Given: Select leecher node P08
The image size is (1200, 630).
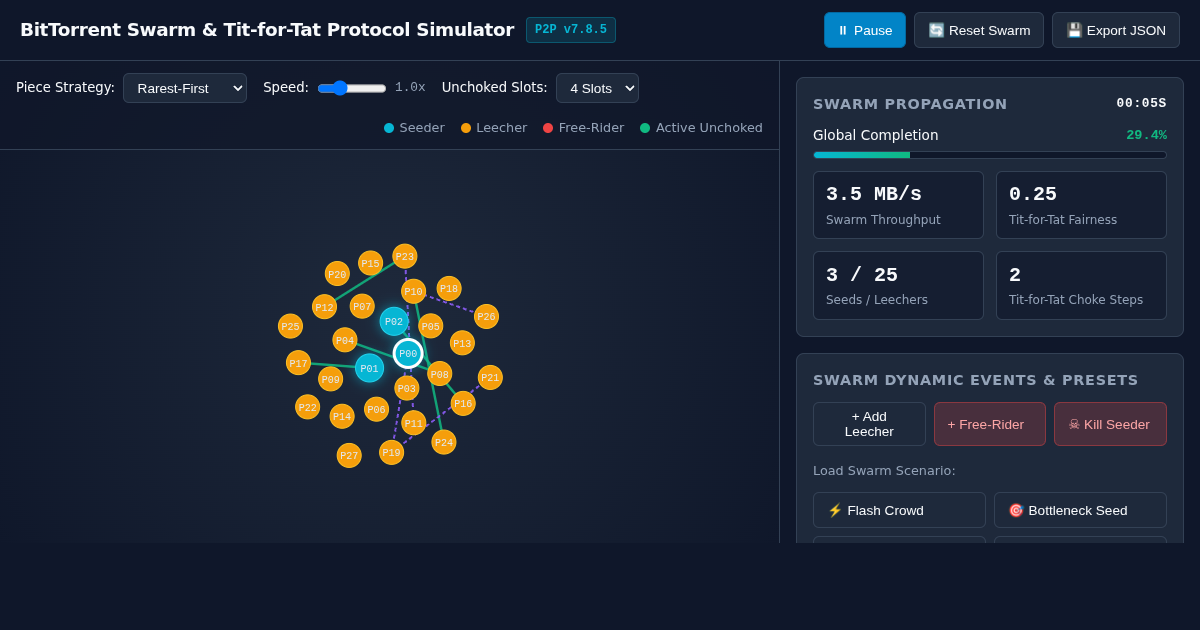Looking at the screenshot, I should coord(440,374).
